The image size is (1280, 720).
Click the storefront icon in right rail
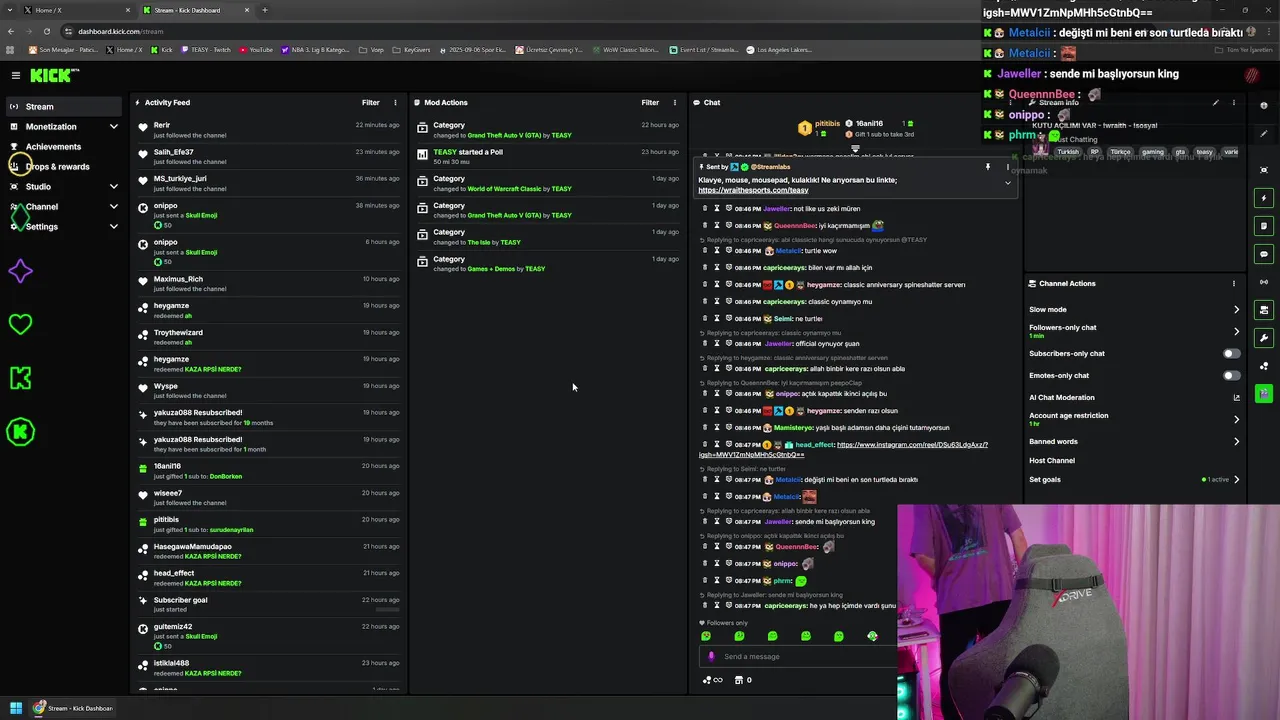[x=1264, y=310]
